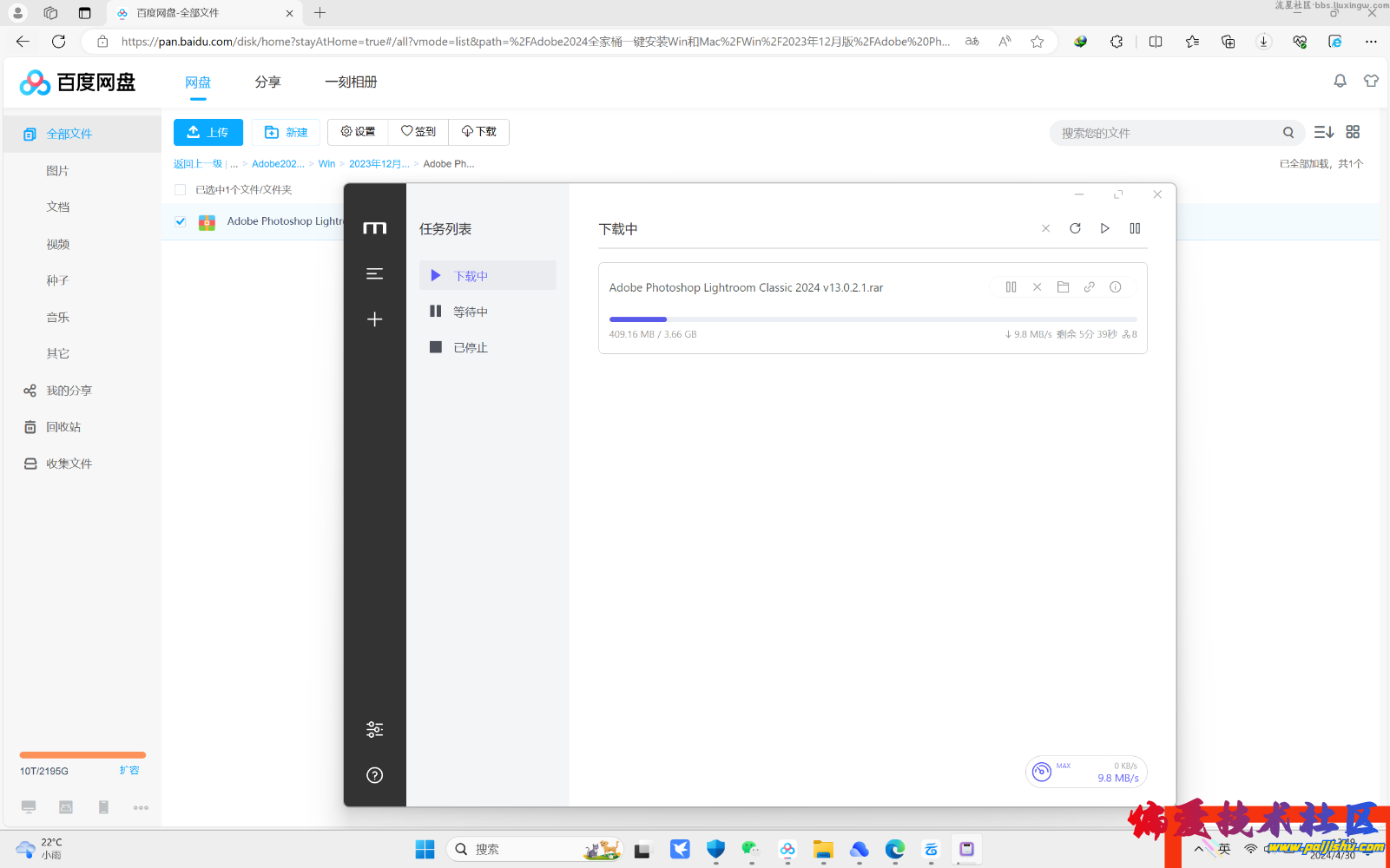Toggle the select-all files checkbox
Screen dimensions: 1390x868
[181, 190]
